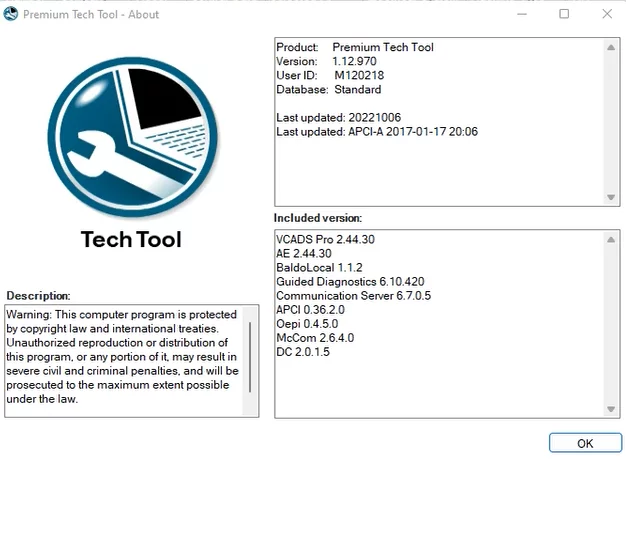Click the OK button
Viewport: 626px width, 551px height.
tap(585, 443)
